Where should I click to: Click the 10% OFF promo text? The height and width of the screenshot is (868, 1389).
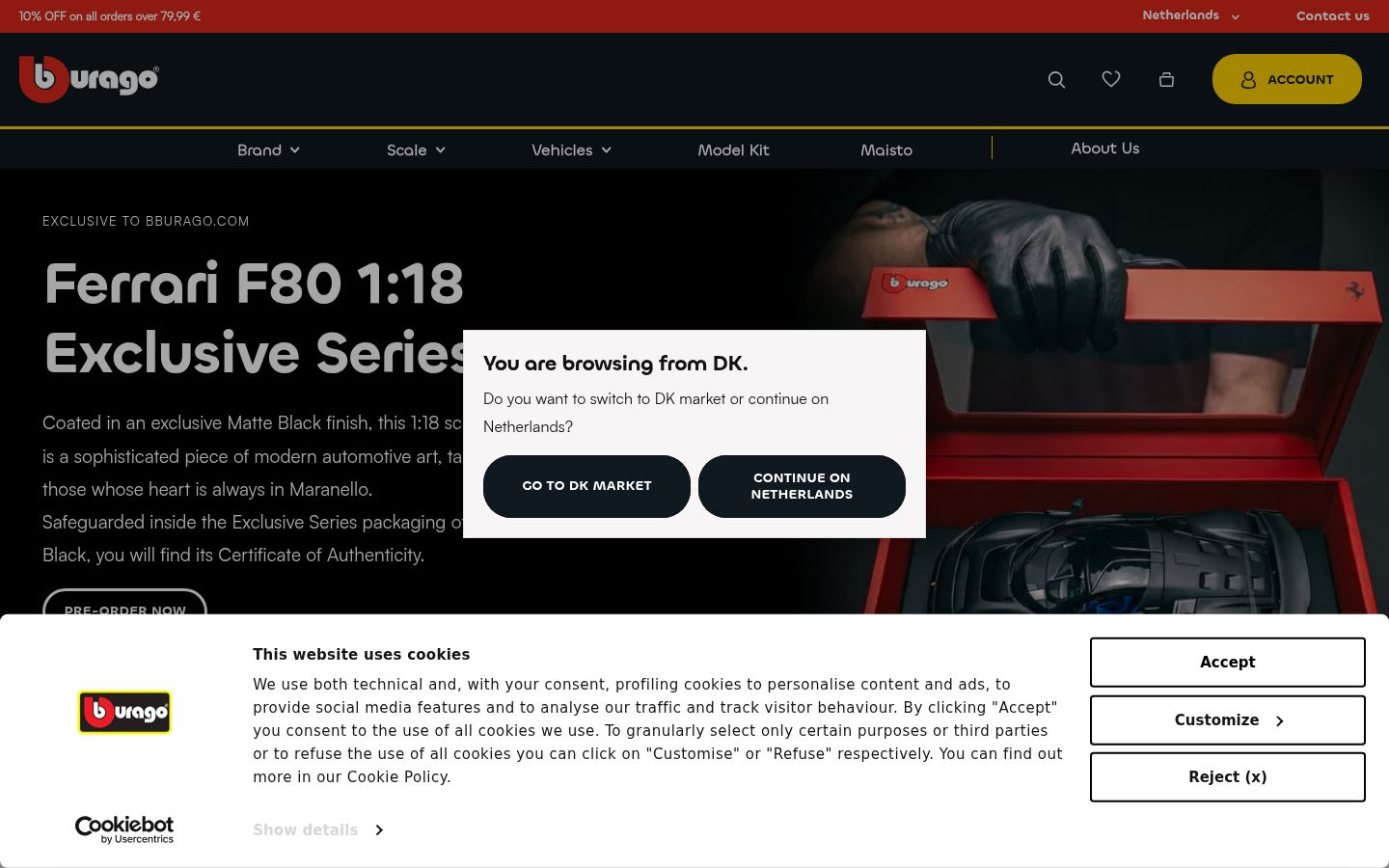click(110, 16)
